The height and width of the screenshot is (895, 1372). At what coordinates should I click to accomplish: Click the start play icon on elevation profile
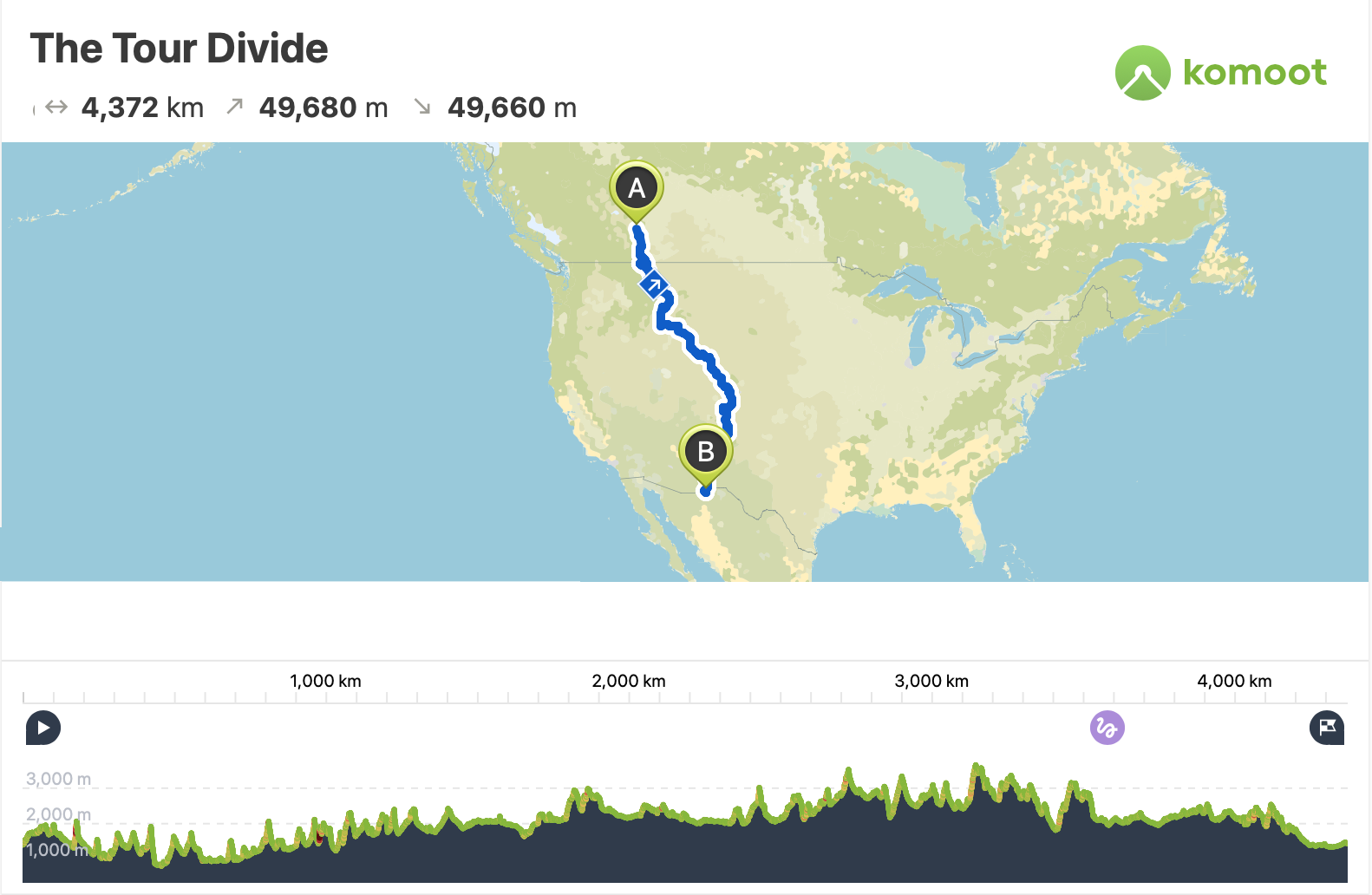pyautogui.click(x=42, y=728)
